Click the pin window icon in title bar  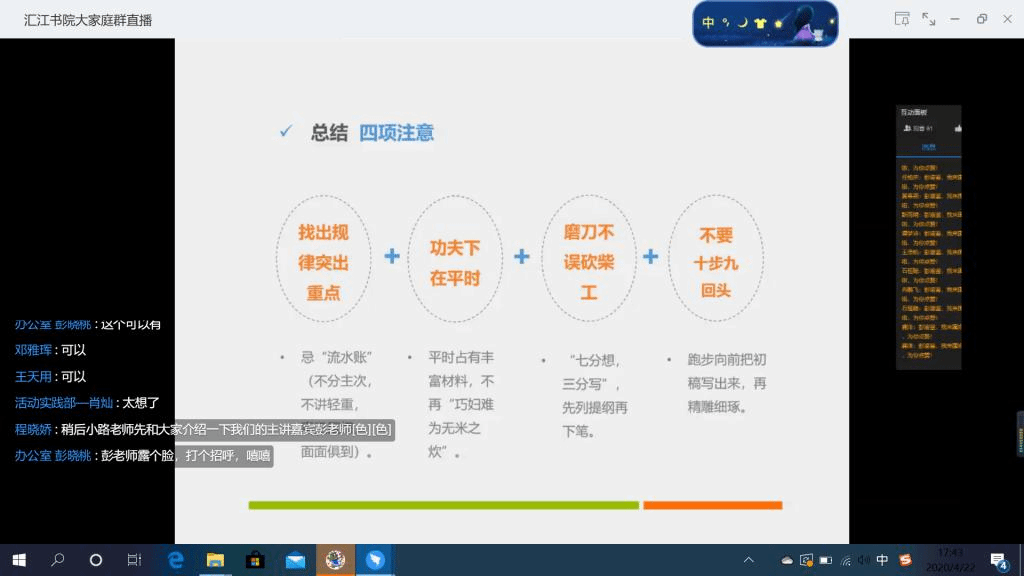[x=903, y=19]
